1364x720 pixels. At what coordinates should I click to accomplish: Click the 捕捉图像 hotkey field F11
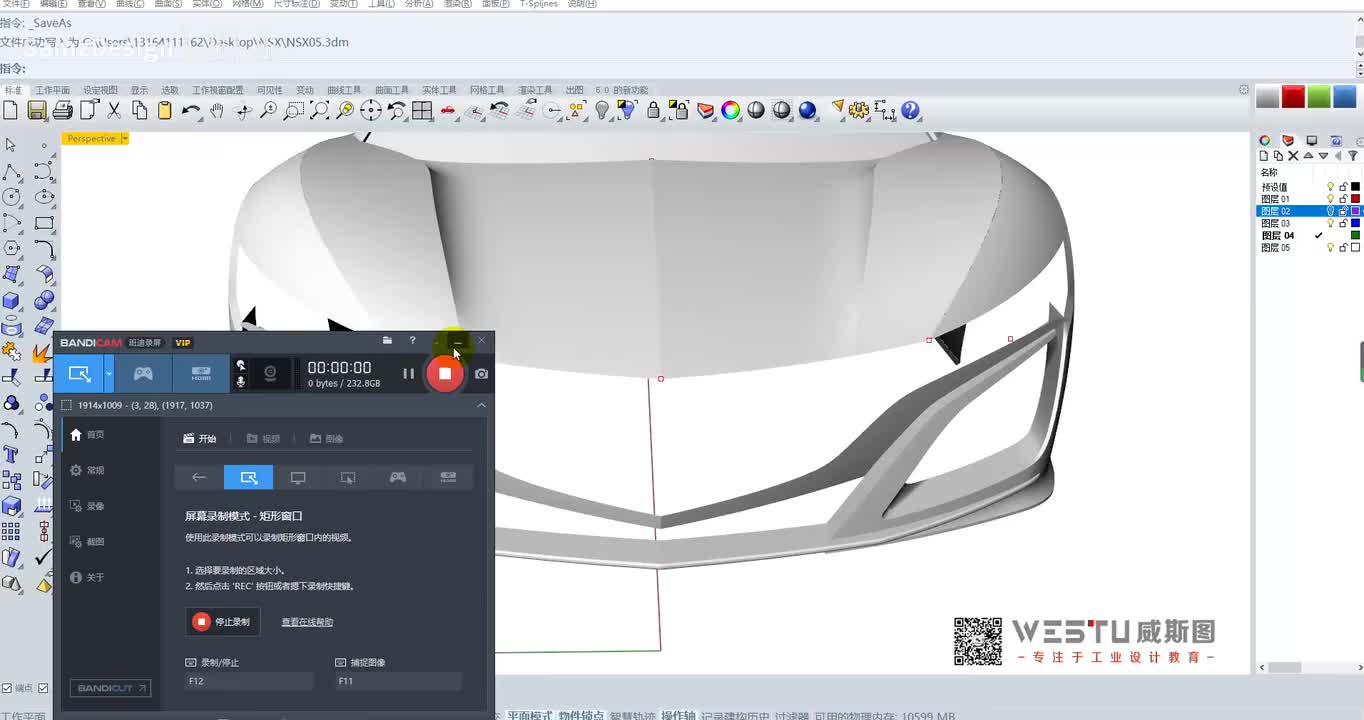pos(399,681)
